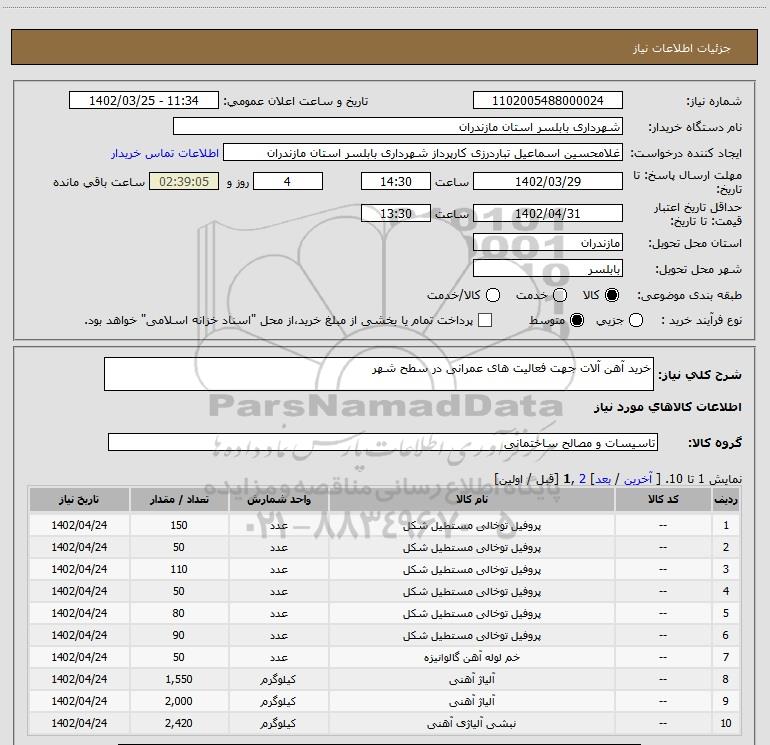The height and width of the screenshot is (745, 770).
Task: Click column header نام کالا
Action: [x=471, y=499]
